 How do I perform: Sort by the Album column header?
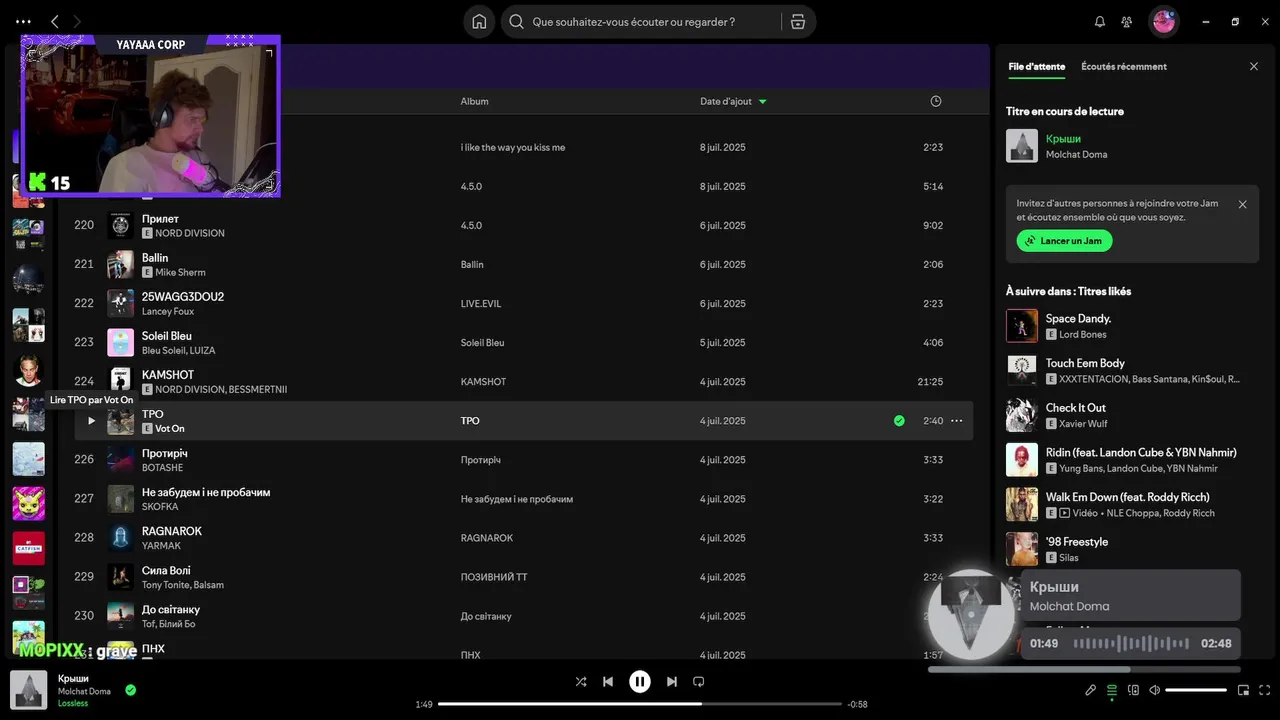pyautogui.click(x=474, y=101)
